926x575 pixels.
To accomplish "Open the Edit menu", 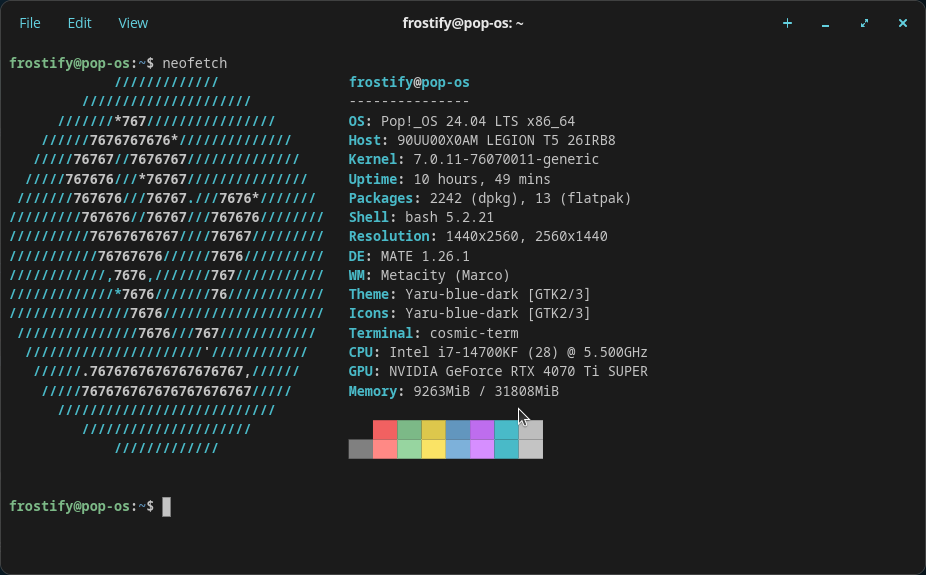I will click(79, 23).
